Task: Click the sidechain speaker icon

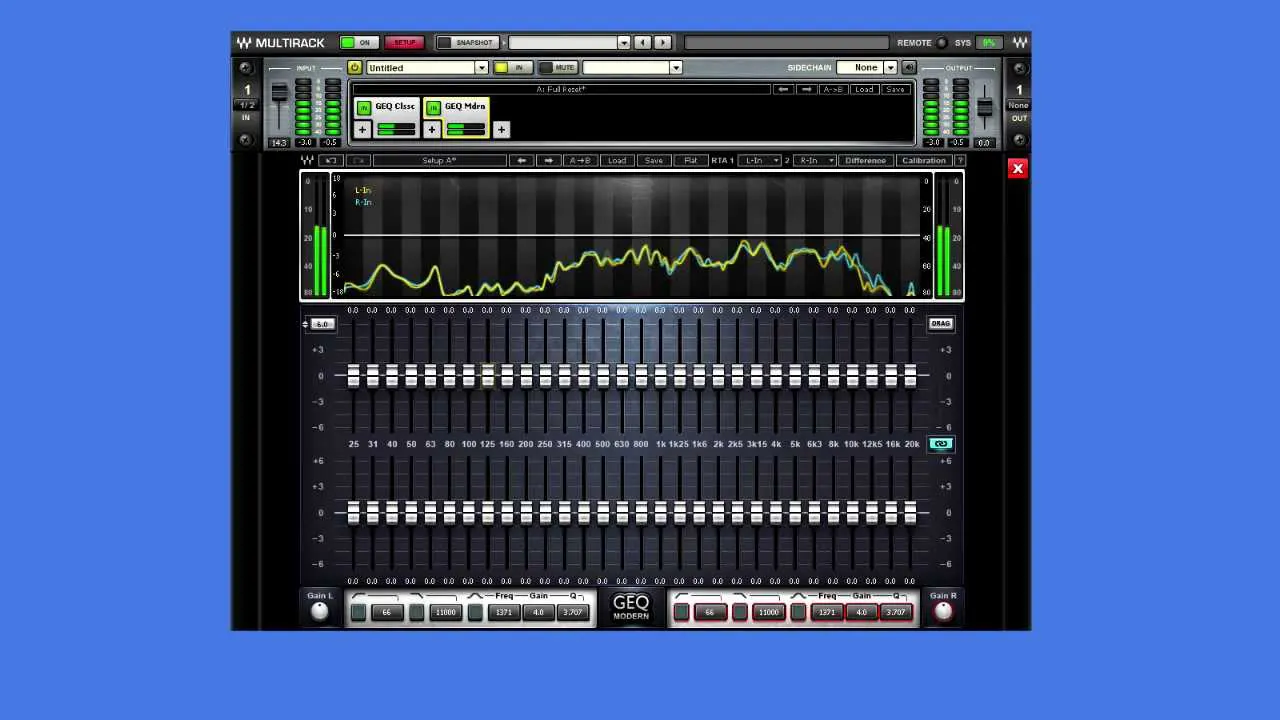Action: (909, 68)
